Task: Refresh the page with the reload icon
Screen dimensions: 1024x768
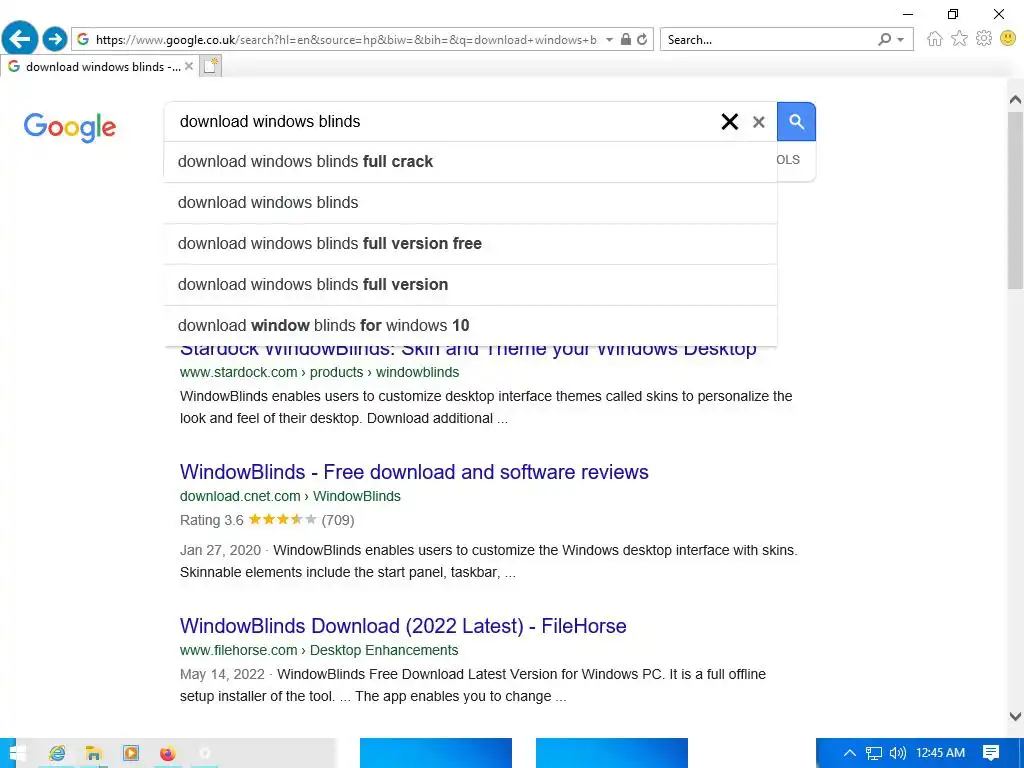Action: click(x=642, y=39)
